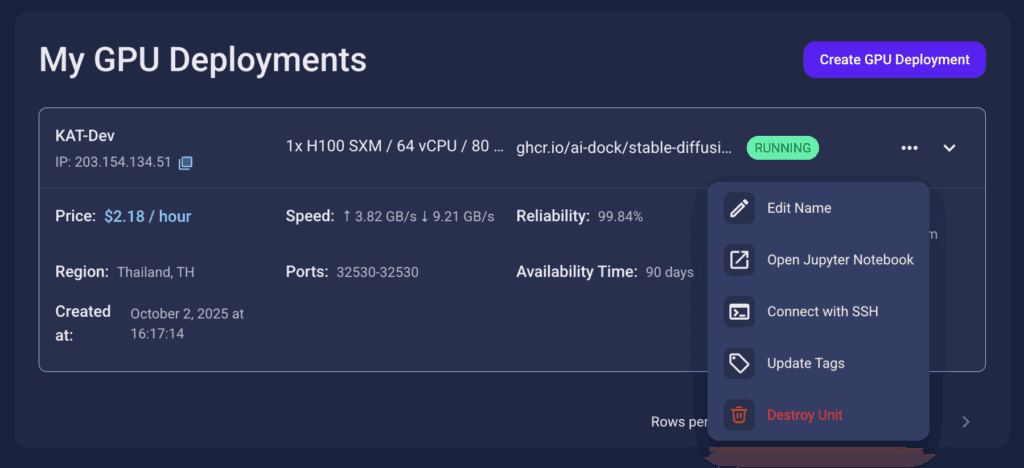Image resolution: width=1024 pixels, height=468 pixels.
Task: Open the three-dot actions menu
Action: [909, 148]
